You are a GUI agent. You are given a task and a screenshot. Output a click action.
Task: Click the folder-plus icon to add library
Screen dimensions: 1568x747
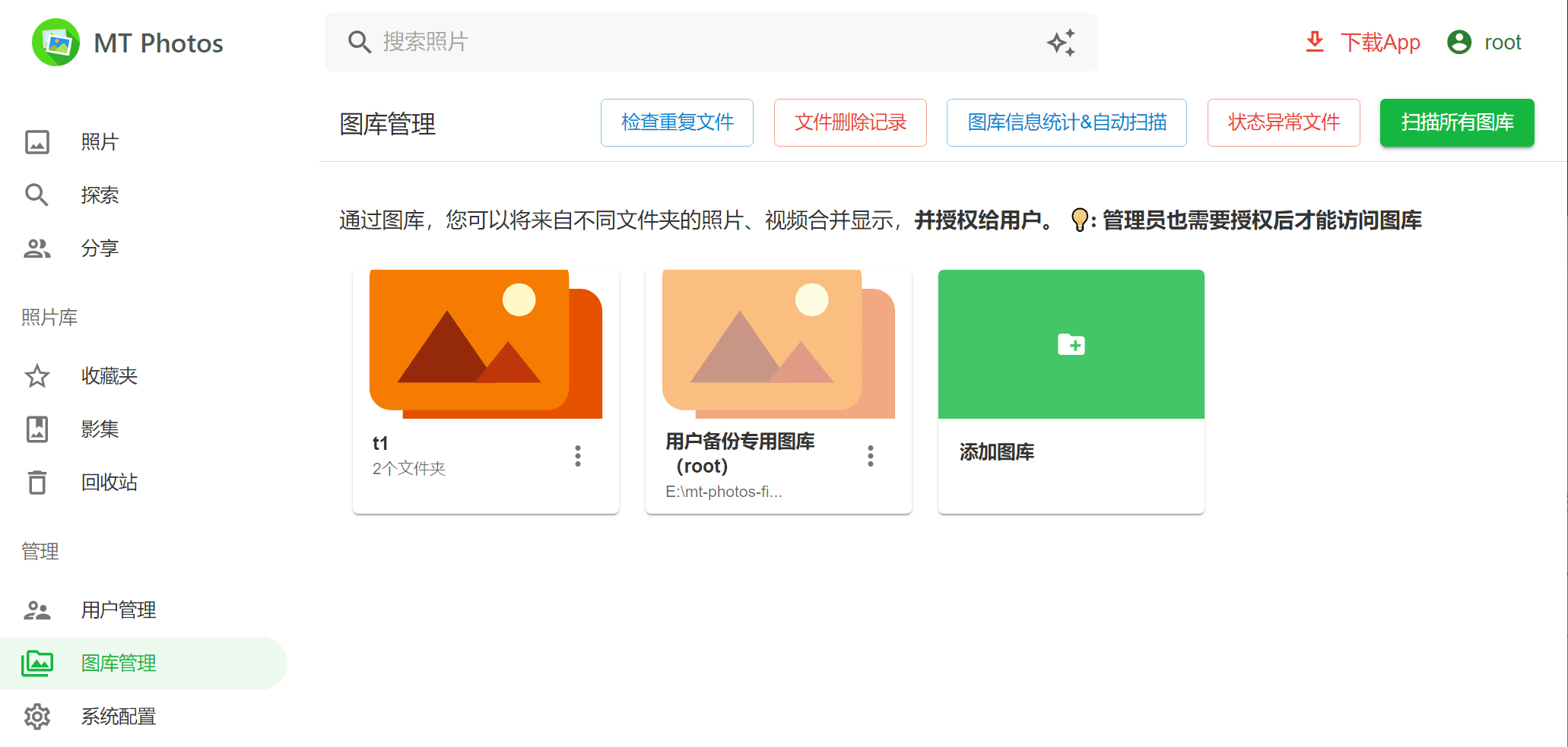pos(1071,344)
